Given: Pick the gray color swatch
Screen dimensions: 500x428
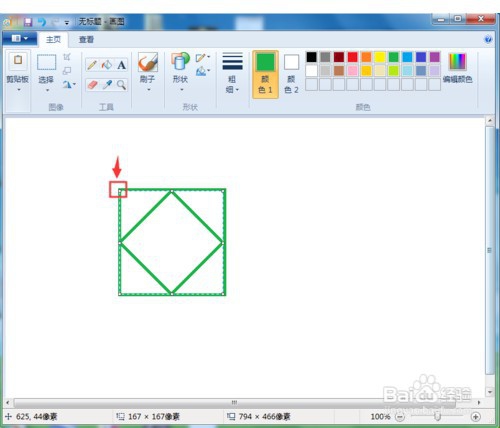Looking at the screenshot, I should (325, 57).
